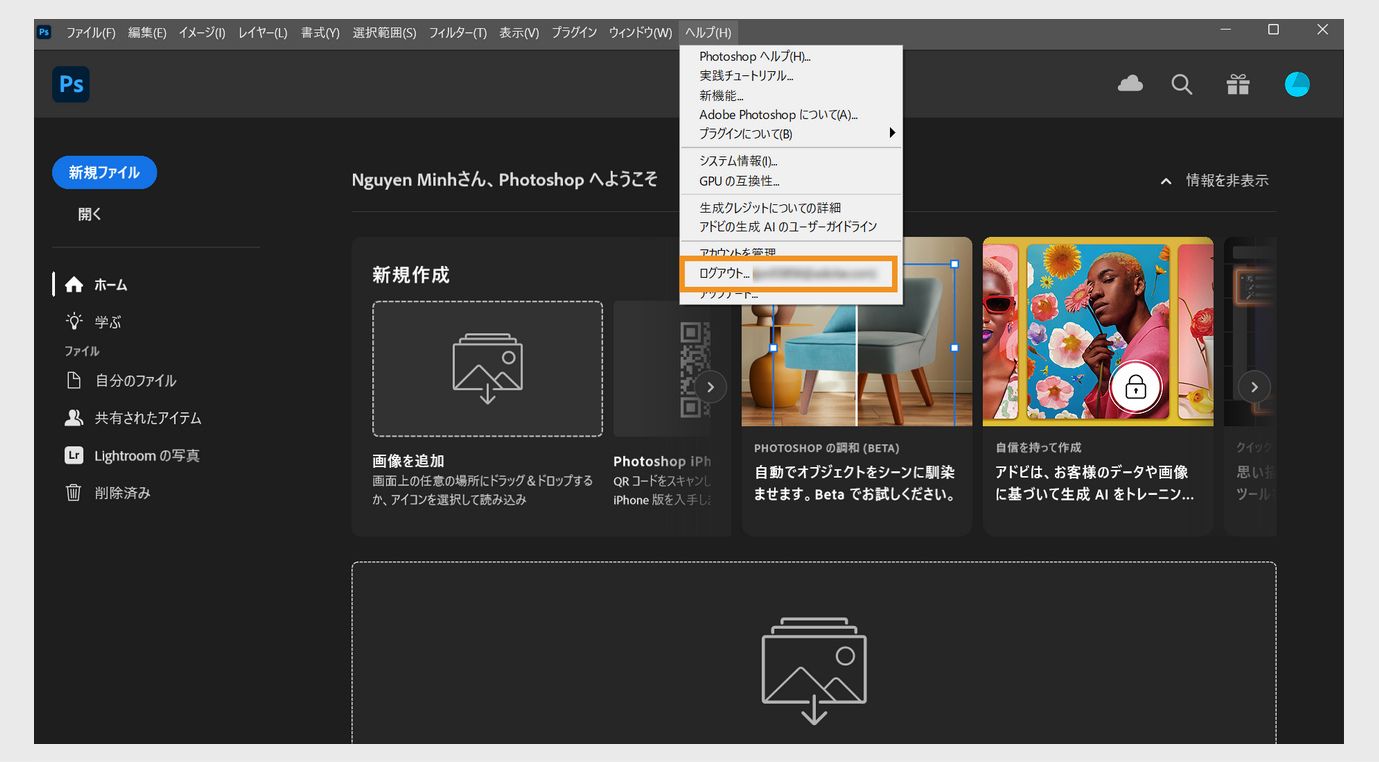Screen dimensions: 1379x762
Task: Choose 生成クレジットについての詳細 entry
Action: point(791,208)
